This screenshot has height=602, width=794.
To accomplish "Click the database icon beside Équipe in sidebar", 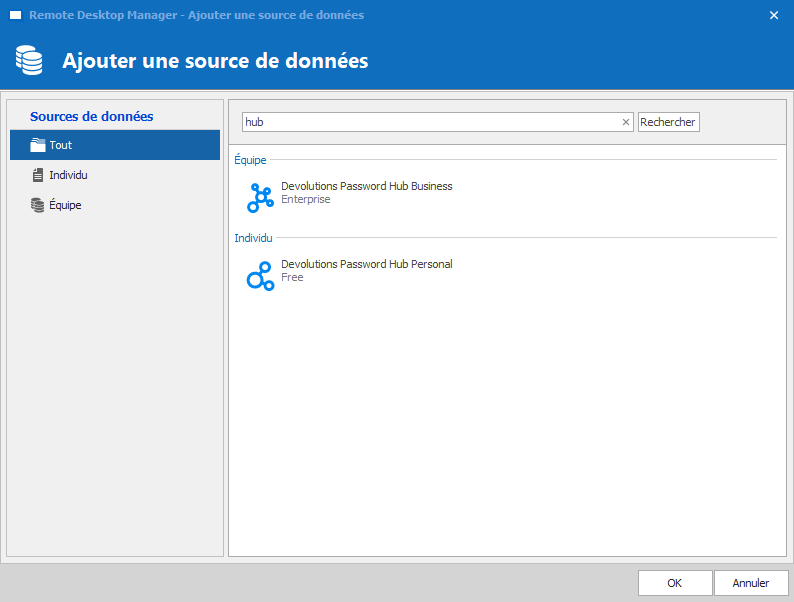I will (38, 205).
